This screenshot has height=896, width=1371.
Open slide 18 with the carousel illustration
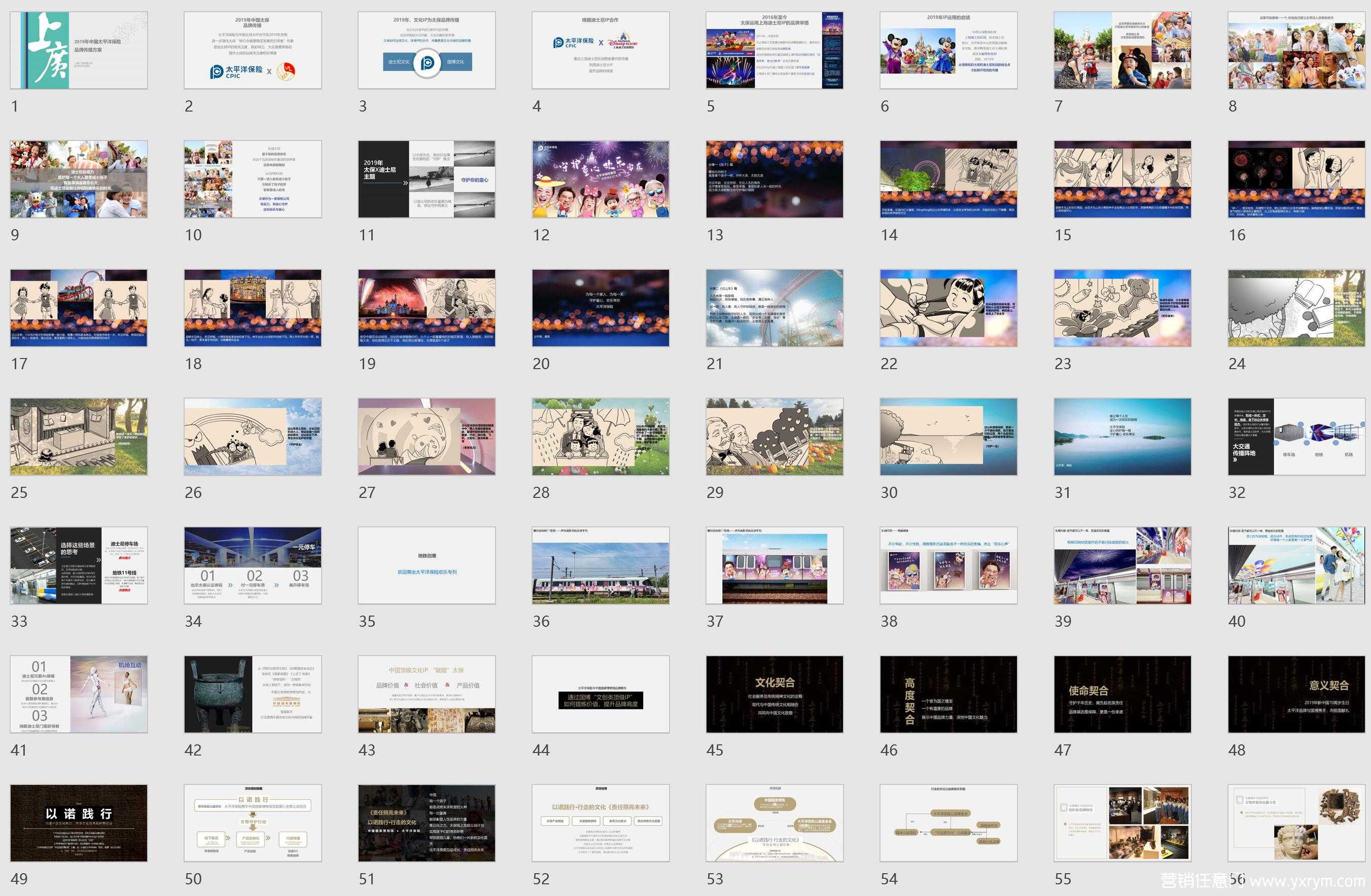(253, 308)
